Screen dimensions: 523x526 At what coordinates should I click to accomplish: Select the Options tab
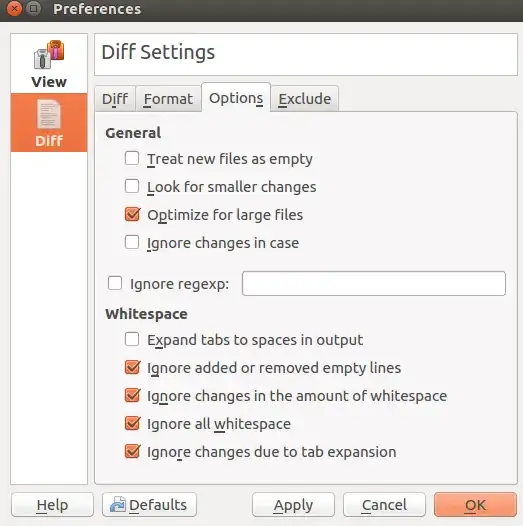coord(236,98)
